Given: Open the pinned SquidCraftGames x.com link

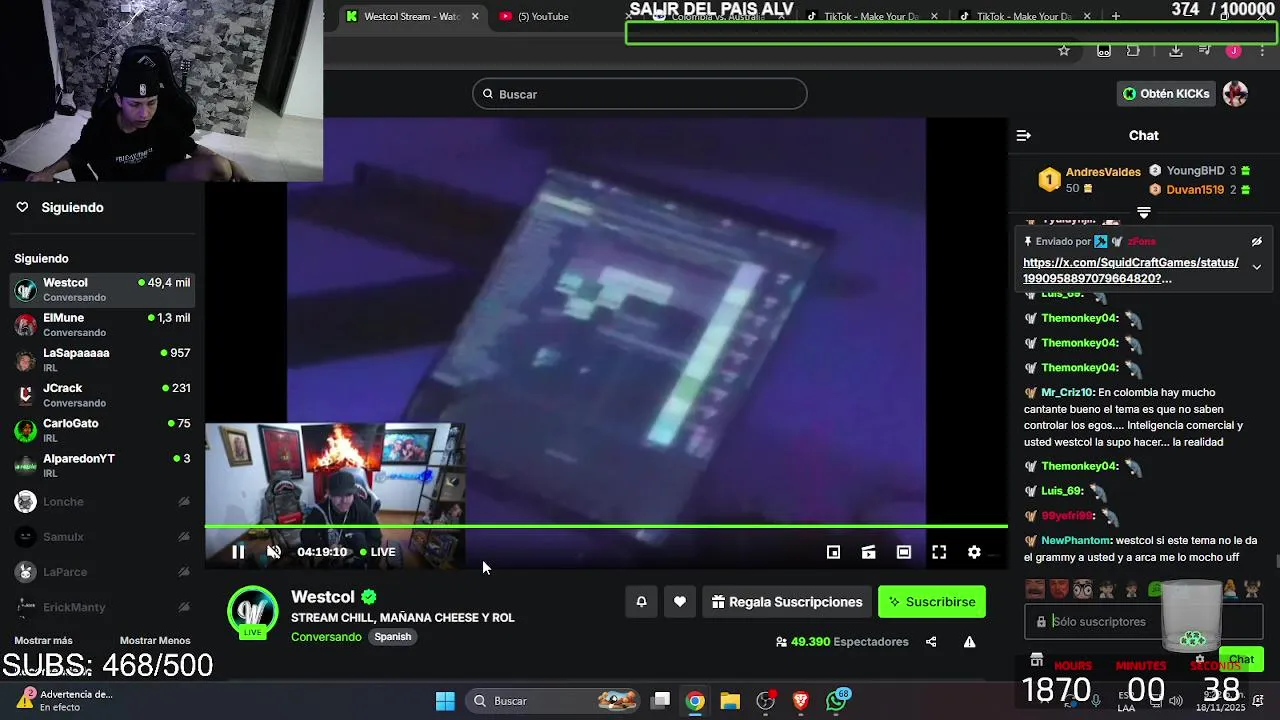Looking at the screenshot, I should [1131, 270].
